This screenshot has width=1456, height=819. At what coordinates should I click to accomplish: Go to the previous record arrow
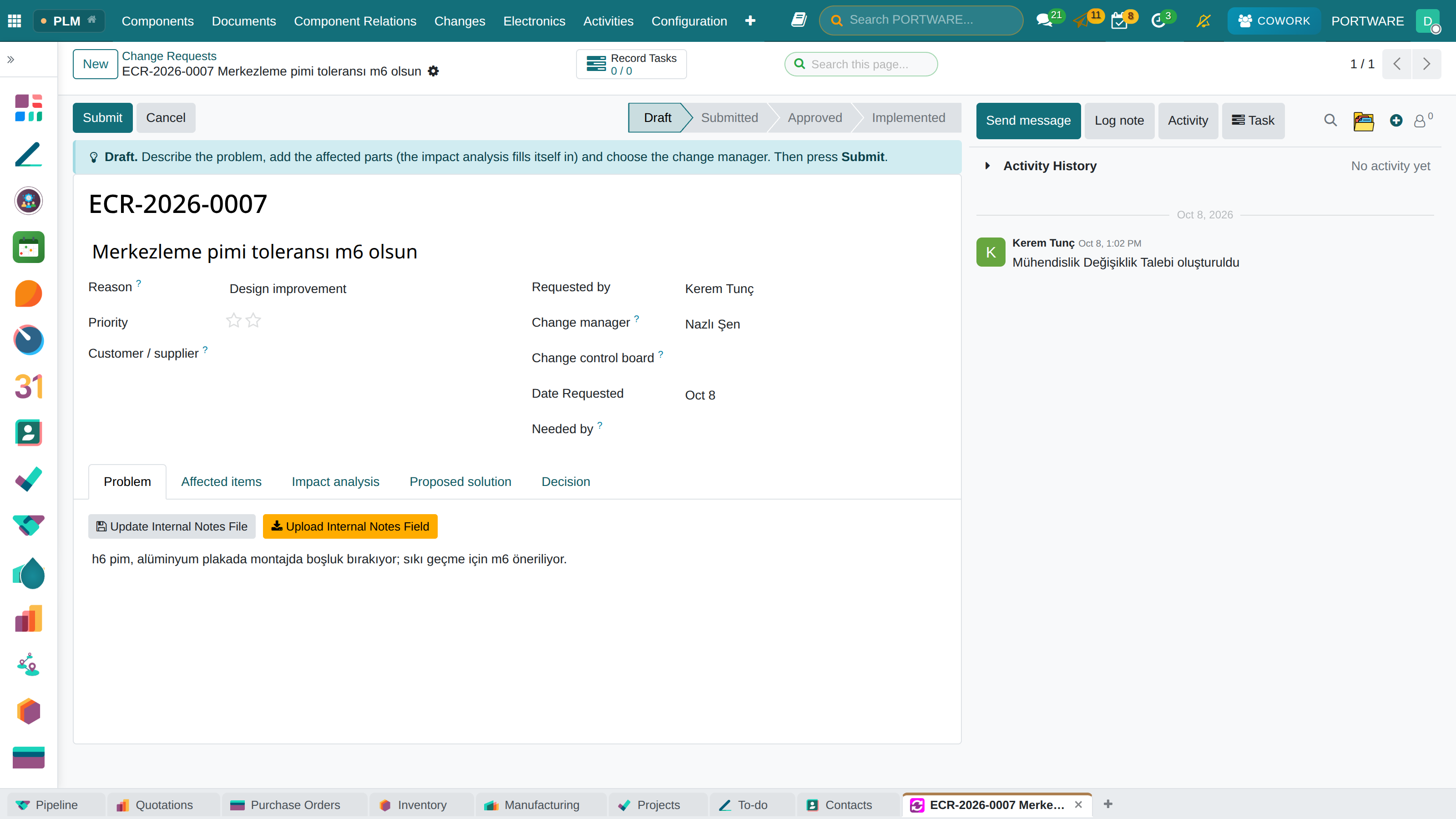point(1397,64)
